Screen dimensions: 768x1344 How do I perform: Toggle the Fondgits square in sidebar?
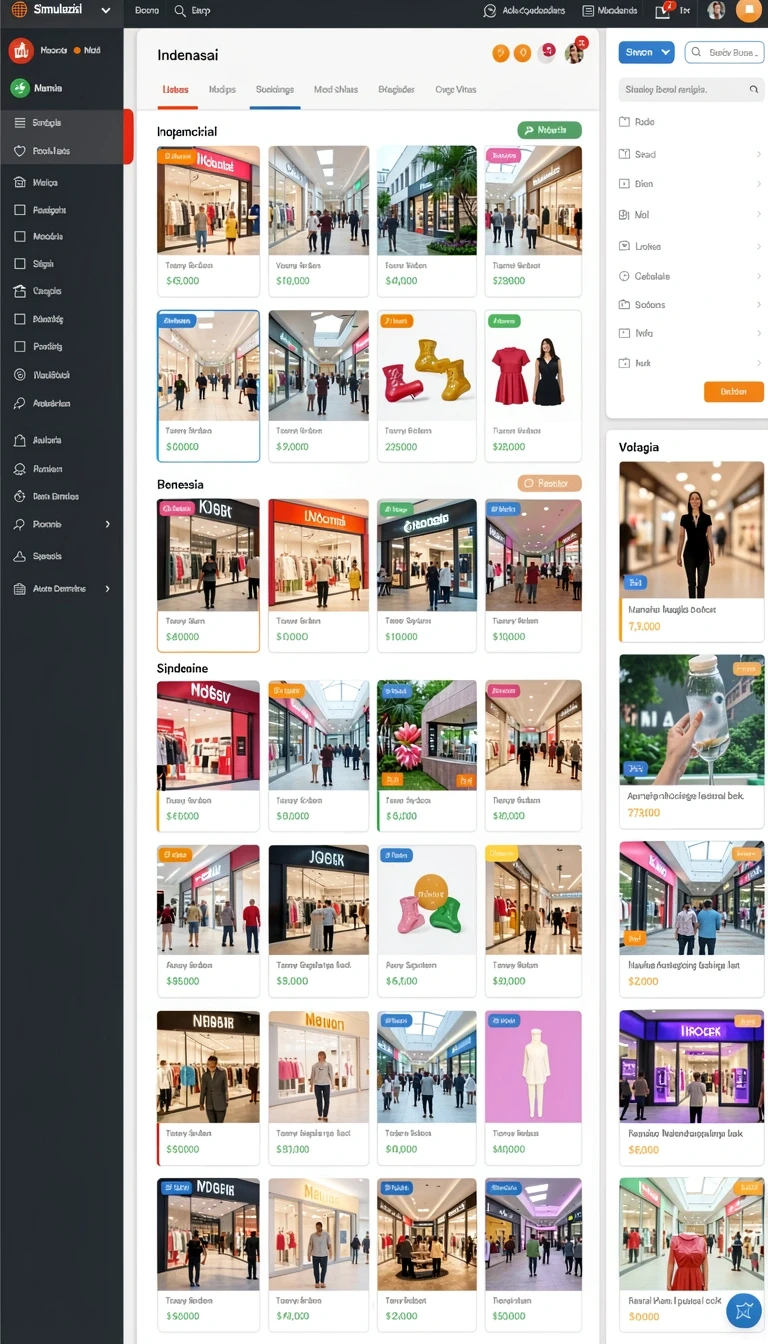[x=20, y=211]
